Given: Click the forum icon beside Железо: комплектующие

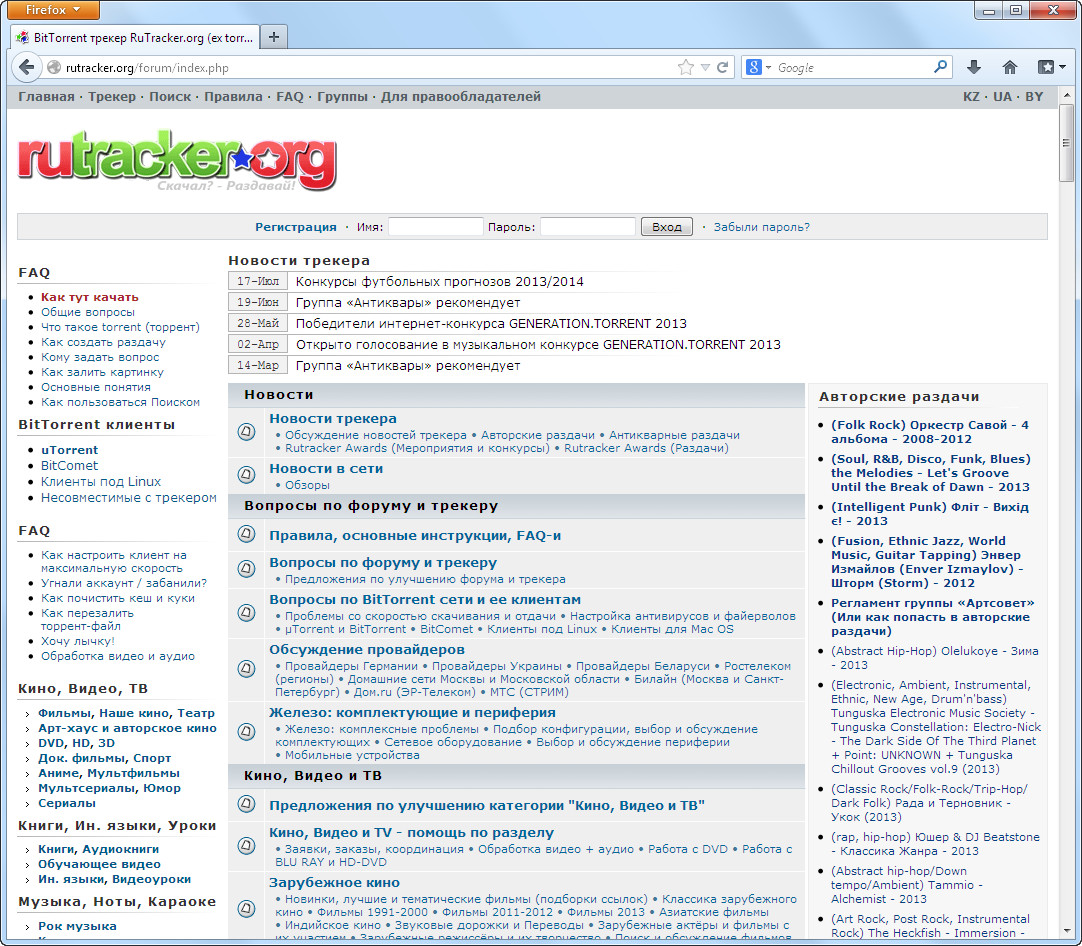Looking at the screenshot, I should [x=246, y=731].
